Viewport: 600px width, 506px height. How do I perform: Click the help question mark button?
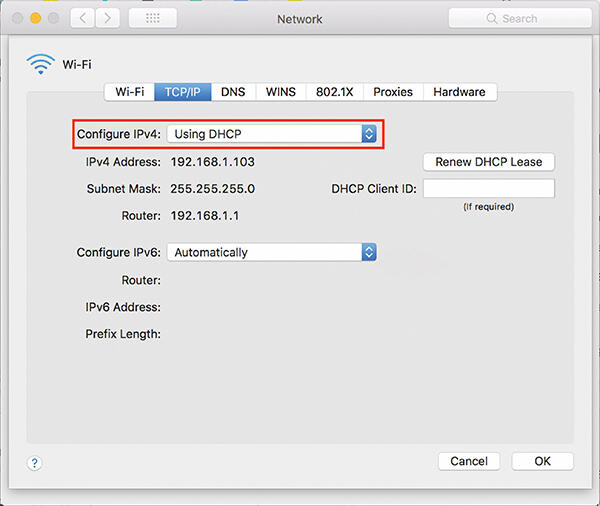coord(34,463)
